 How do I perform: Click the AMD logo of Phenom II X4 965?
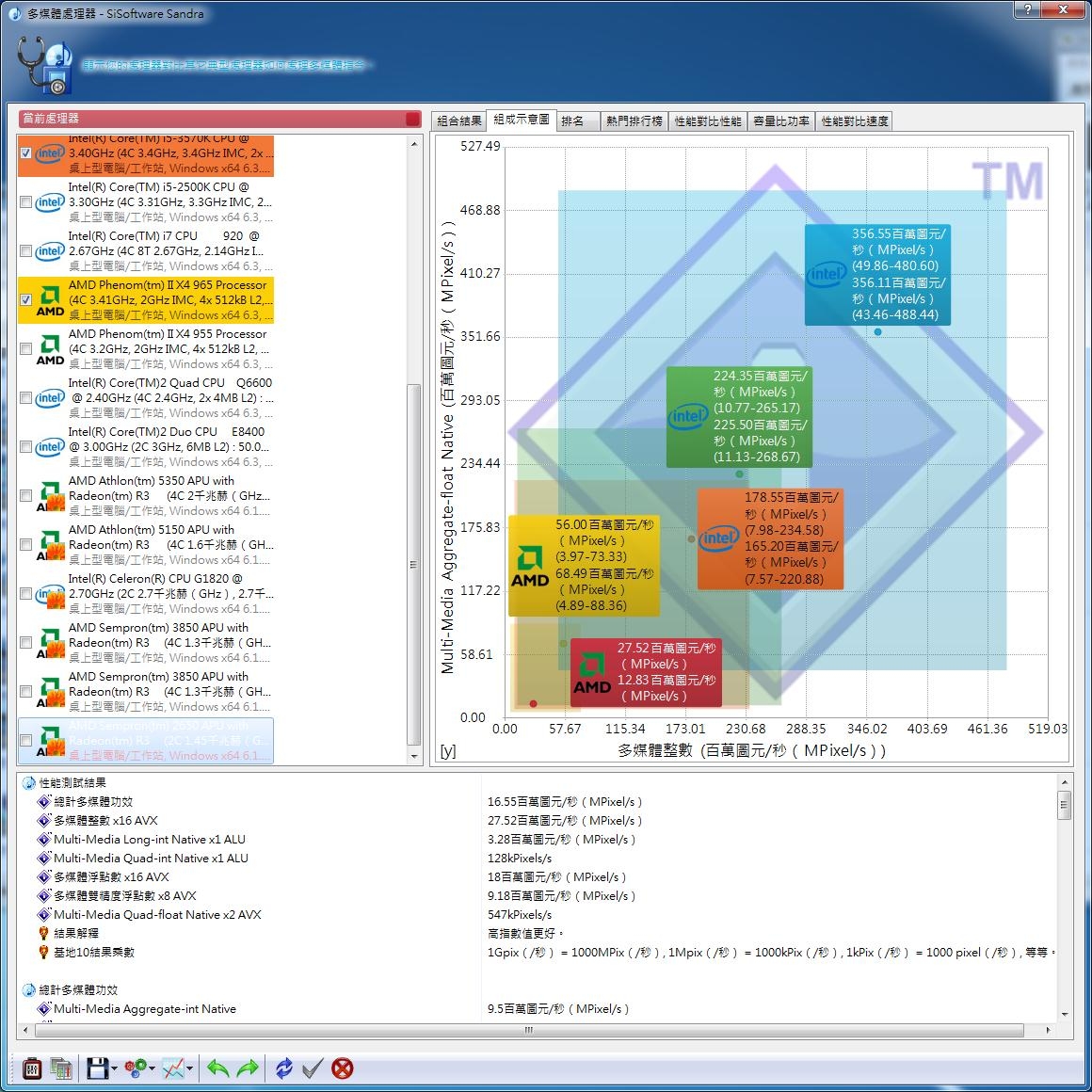pos(50,300)
